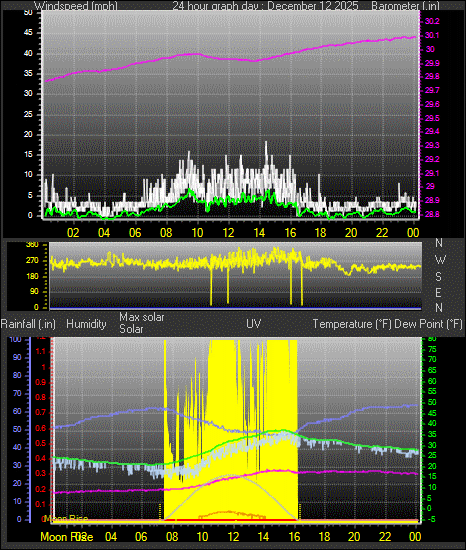
Task: Click the 'E' compass label on wind direction graph
Action: coord(438,292)
